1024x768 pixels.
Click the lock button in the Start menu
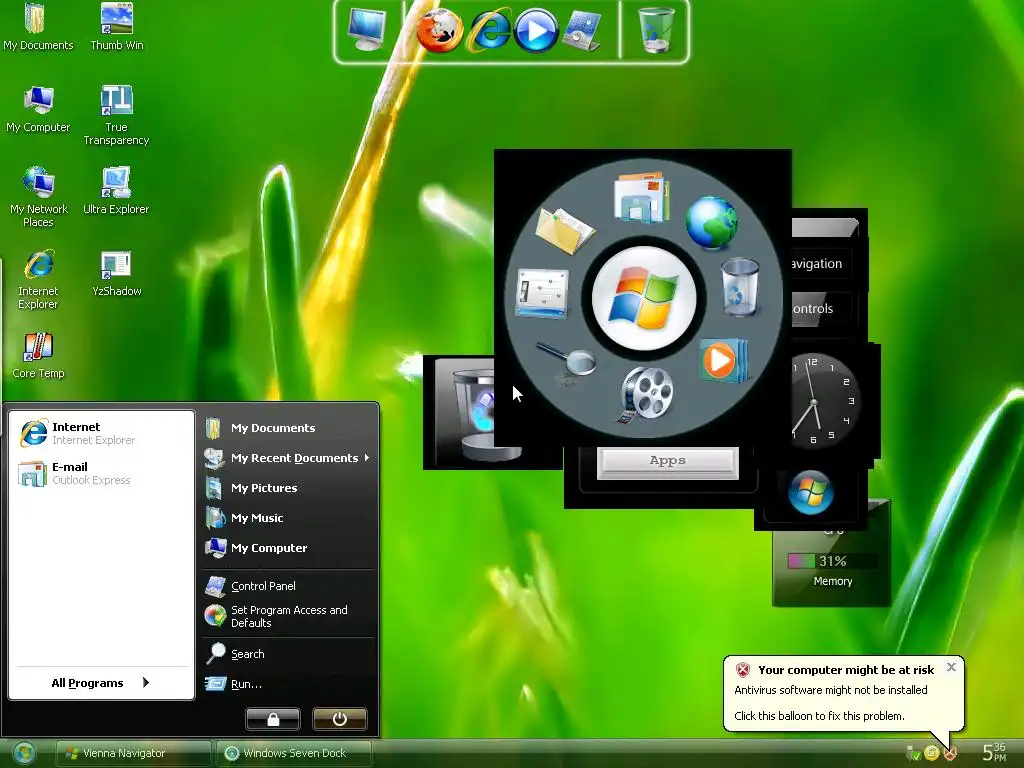tap(273, 719)
